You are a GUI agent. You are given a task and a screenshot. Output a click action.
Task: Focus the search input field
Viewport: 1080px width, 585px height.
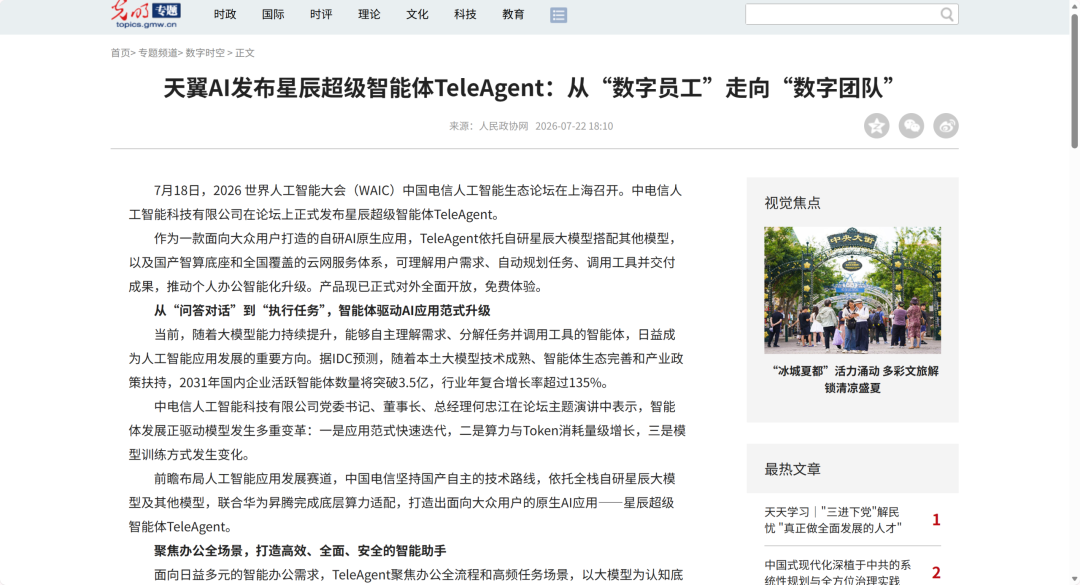pyautogui.click(x=842, y=14)
